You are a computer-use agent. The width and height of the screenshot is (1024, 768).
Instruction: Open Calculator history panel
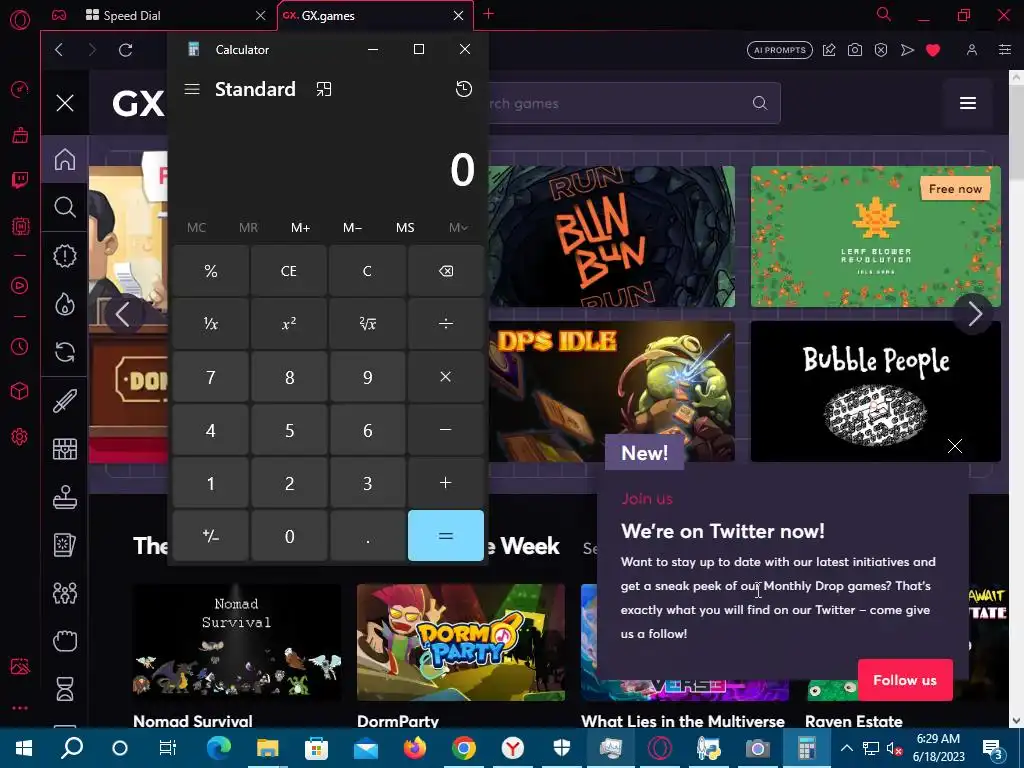pyautogui.click(x=464, y=89)
